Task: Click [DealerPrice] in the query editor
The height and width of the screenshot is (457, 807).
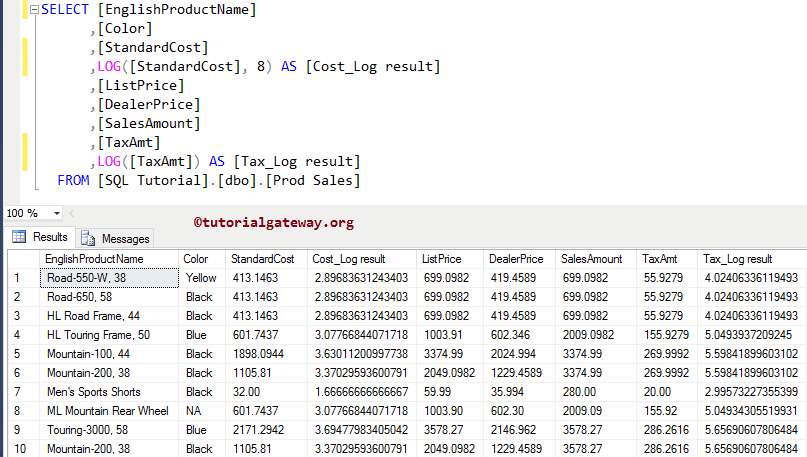Action: pos(149,105)
